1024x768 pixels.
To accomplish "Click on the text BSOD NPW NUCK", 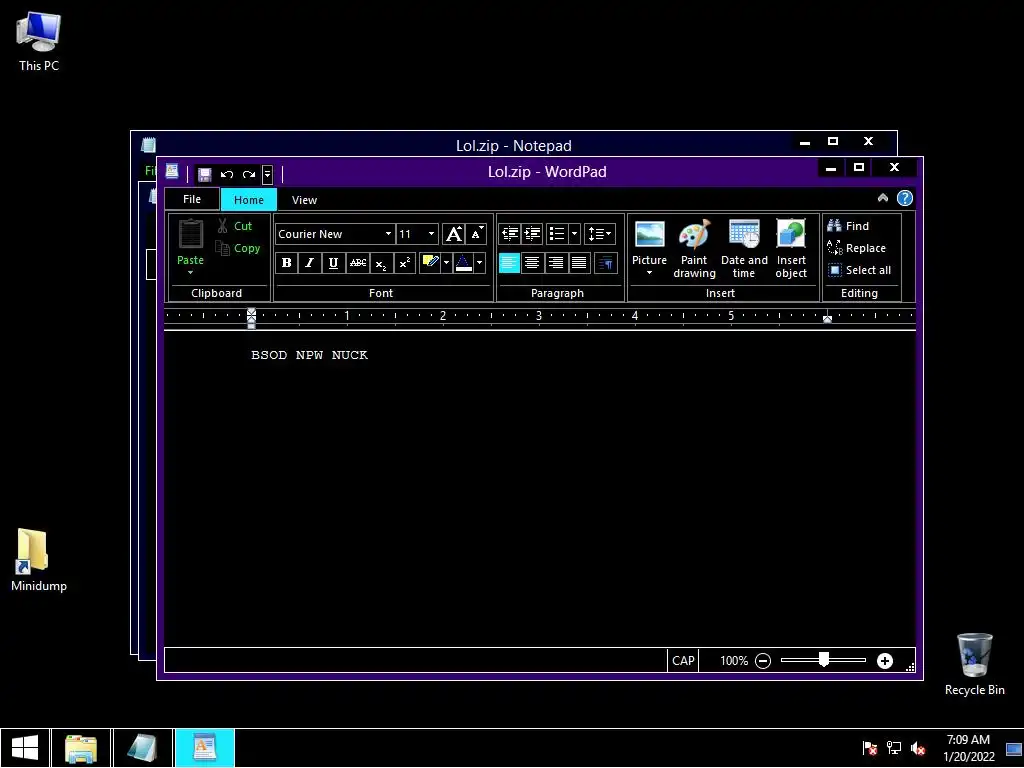I will pyautogui.click(x=310, y=355).
